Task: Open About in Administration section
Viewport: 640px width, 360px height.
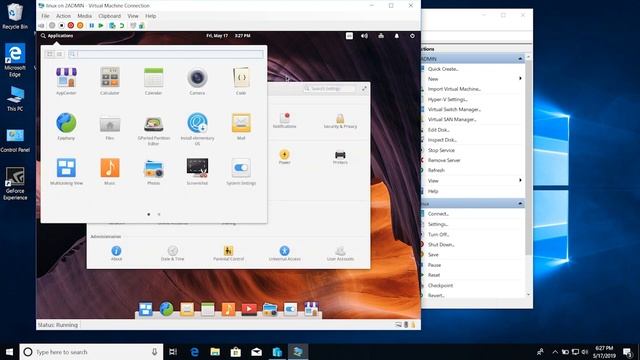Action: (x=116, y=253)
